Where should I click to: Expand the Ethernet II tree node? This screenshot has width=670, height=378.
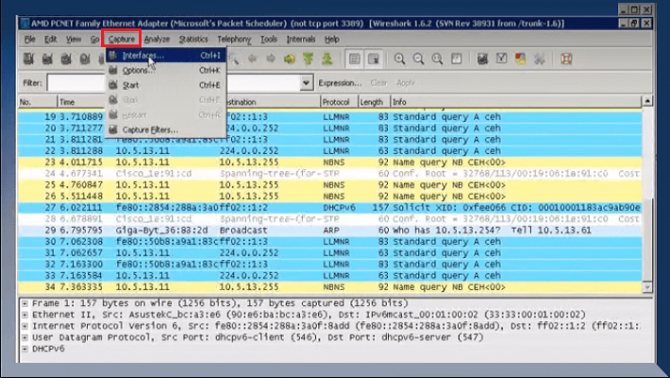click(x=25, y=315)
